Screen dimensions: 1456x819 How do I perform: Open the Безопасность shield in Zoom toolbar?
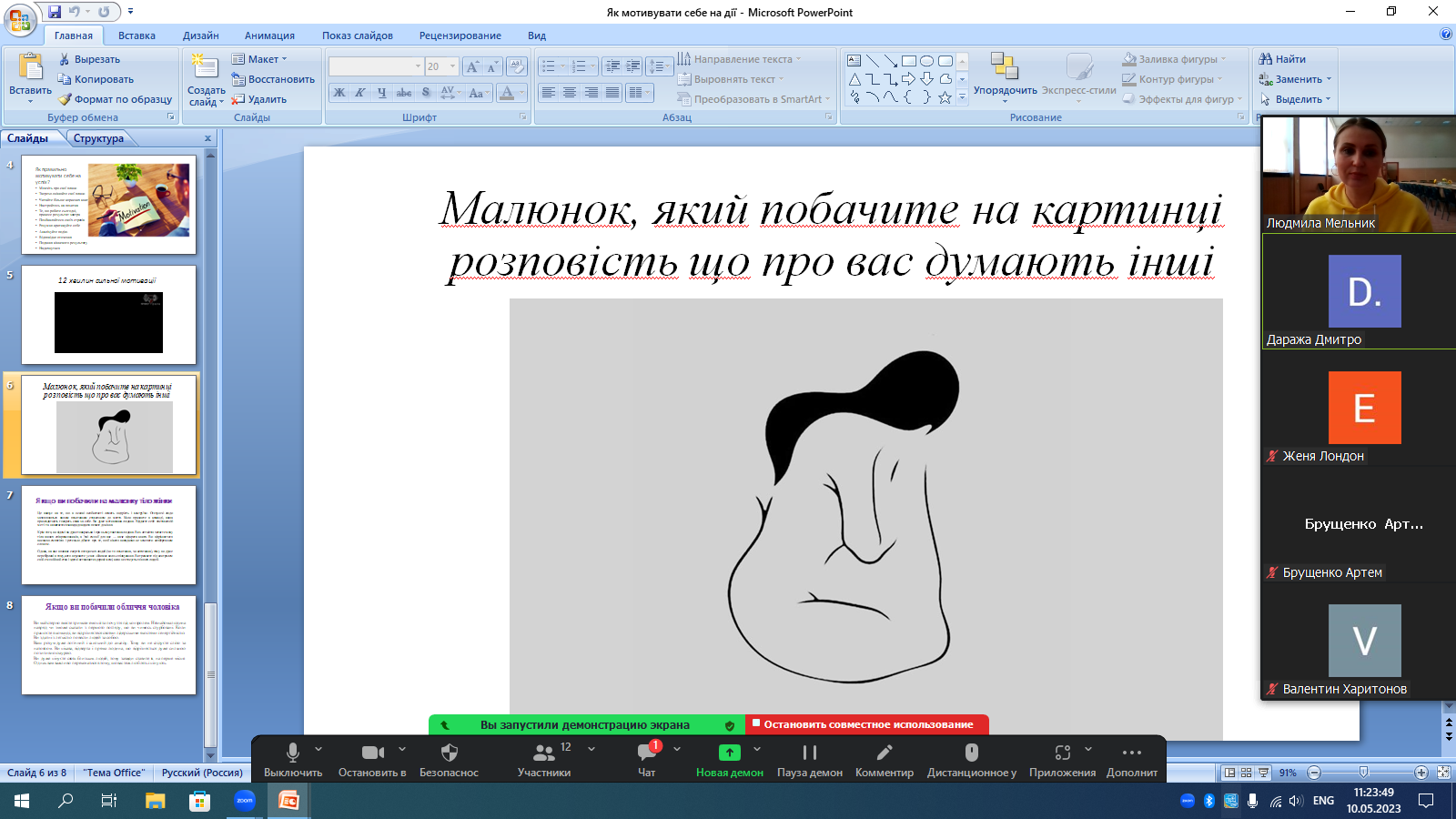point(449,759)
